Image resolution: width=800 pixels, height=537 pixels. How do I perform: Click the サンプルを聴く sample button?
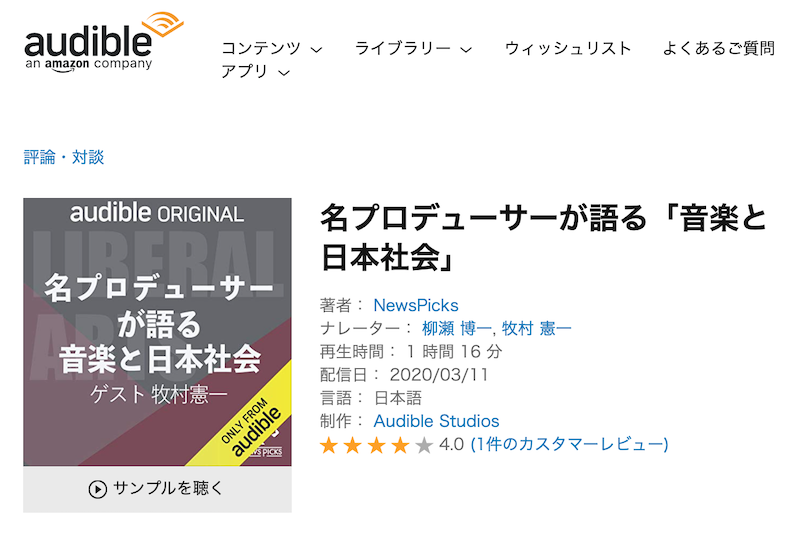click(157, 489)
